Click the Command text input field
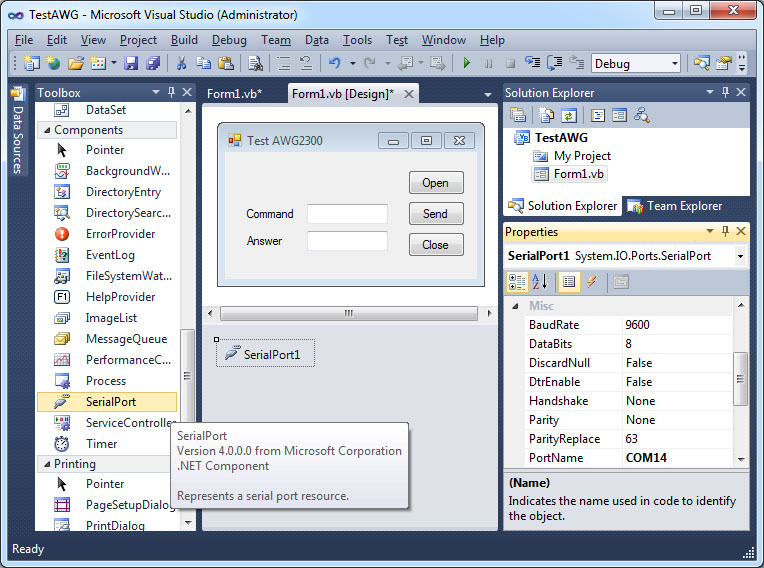 [x=347, y=214]
